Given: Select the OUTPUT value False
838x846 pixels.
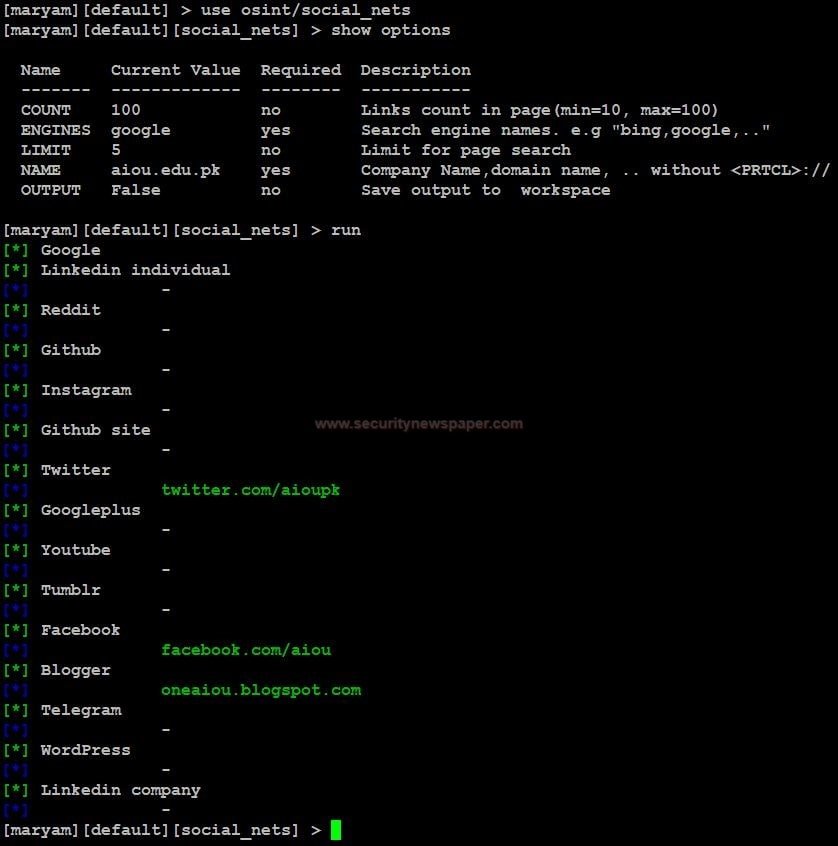Looking at the screenshot, I should coord(135,190).
